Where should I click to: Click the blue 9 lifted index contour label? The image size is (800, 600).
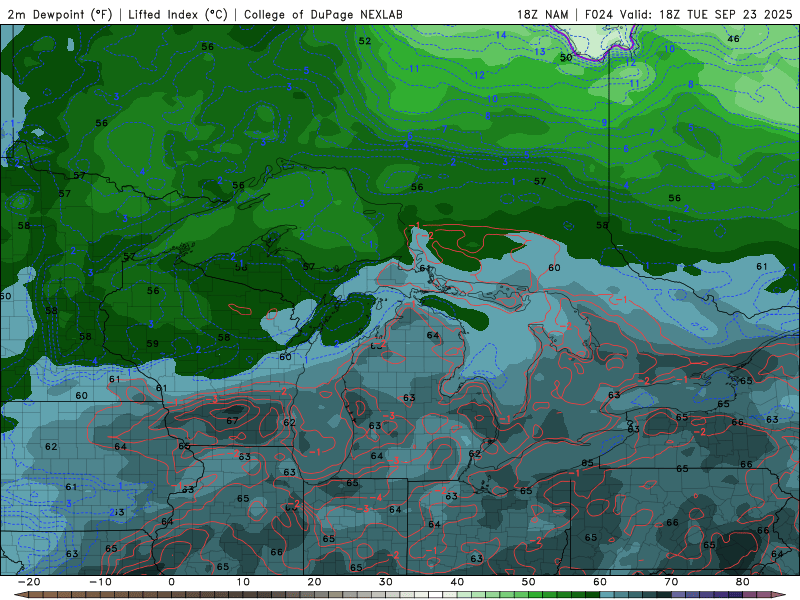(605, 122)
